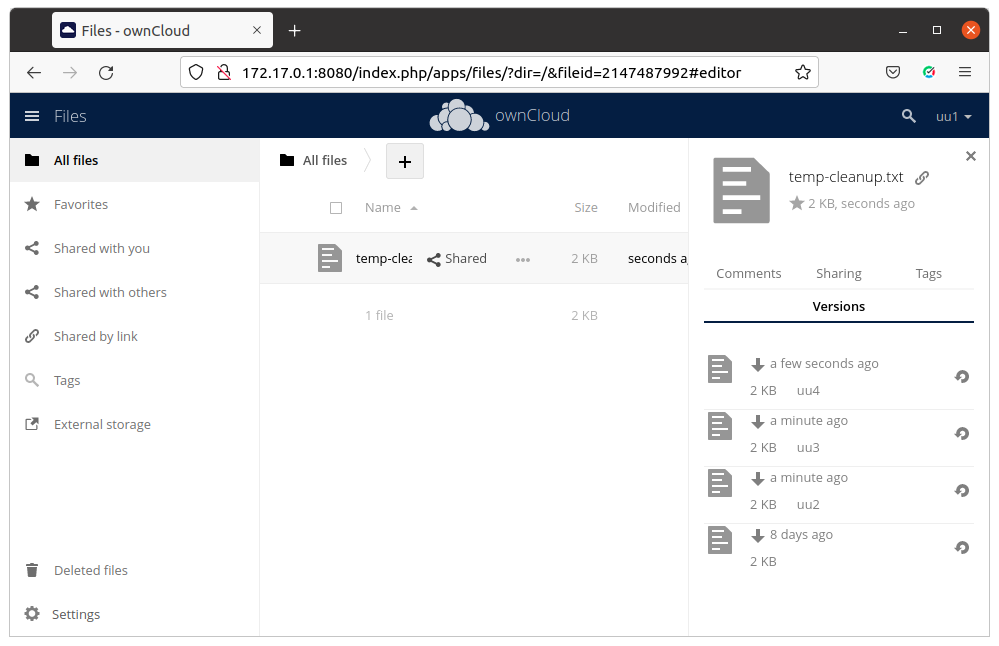Expand the uu1 user menu
The width and height of the screenshot is (999, 646).
[953, 117]
